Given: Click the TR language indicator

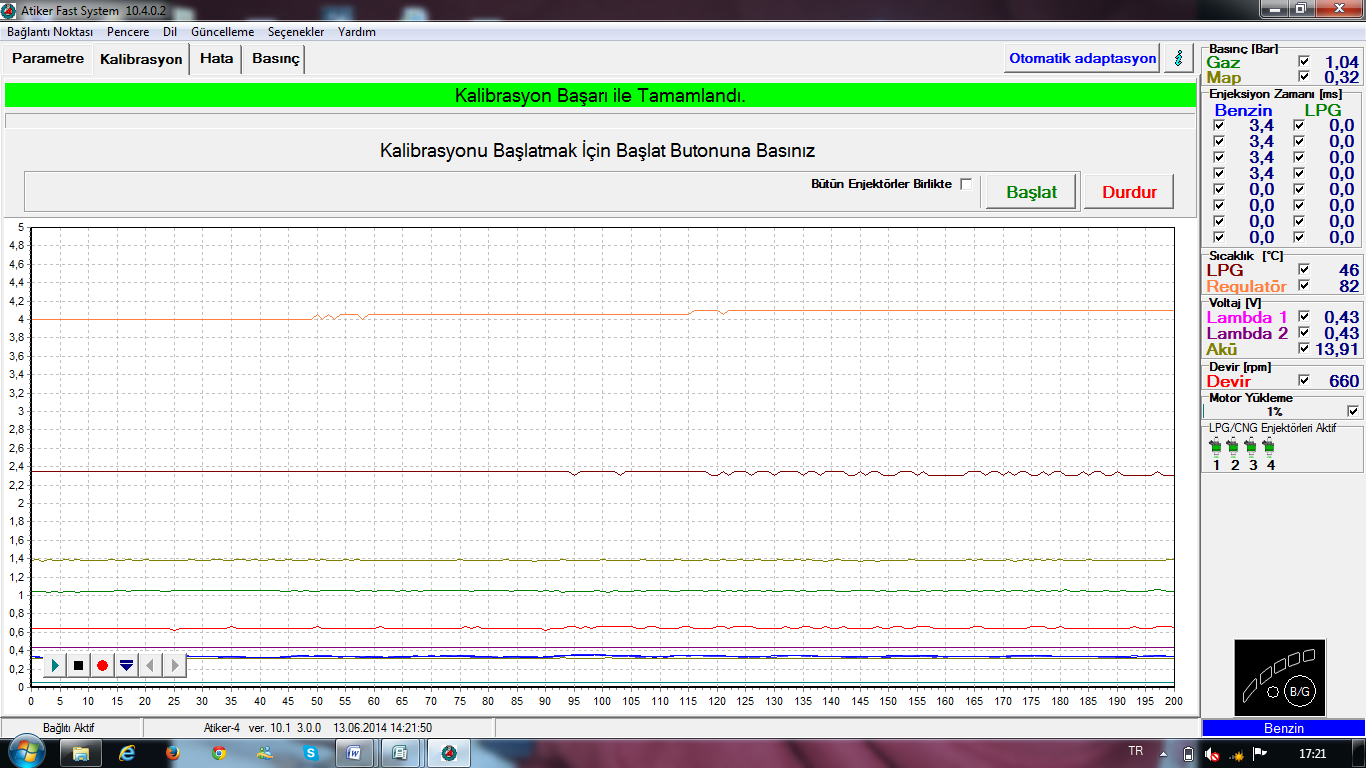Looking at the screenshot, I should (x=1135, y=750).
